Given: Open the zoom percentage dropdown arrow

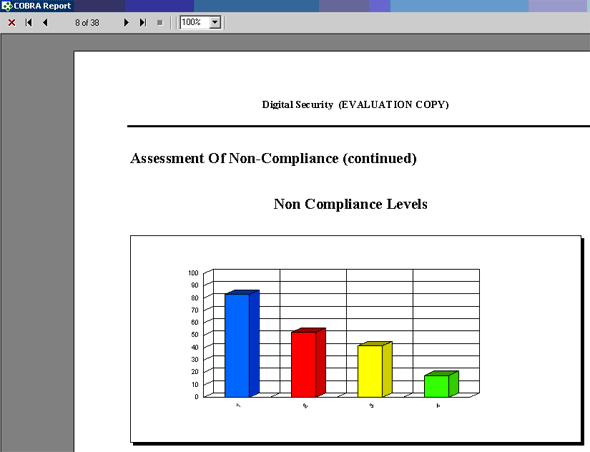Looking at the screenshot, I should tap(215, 23).
